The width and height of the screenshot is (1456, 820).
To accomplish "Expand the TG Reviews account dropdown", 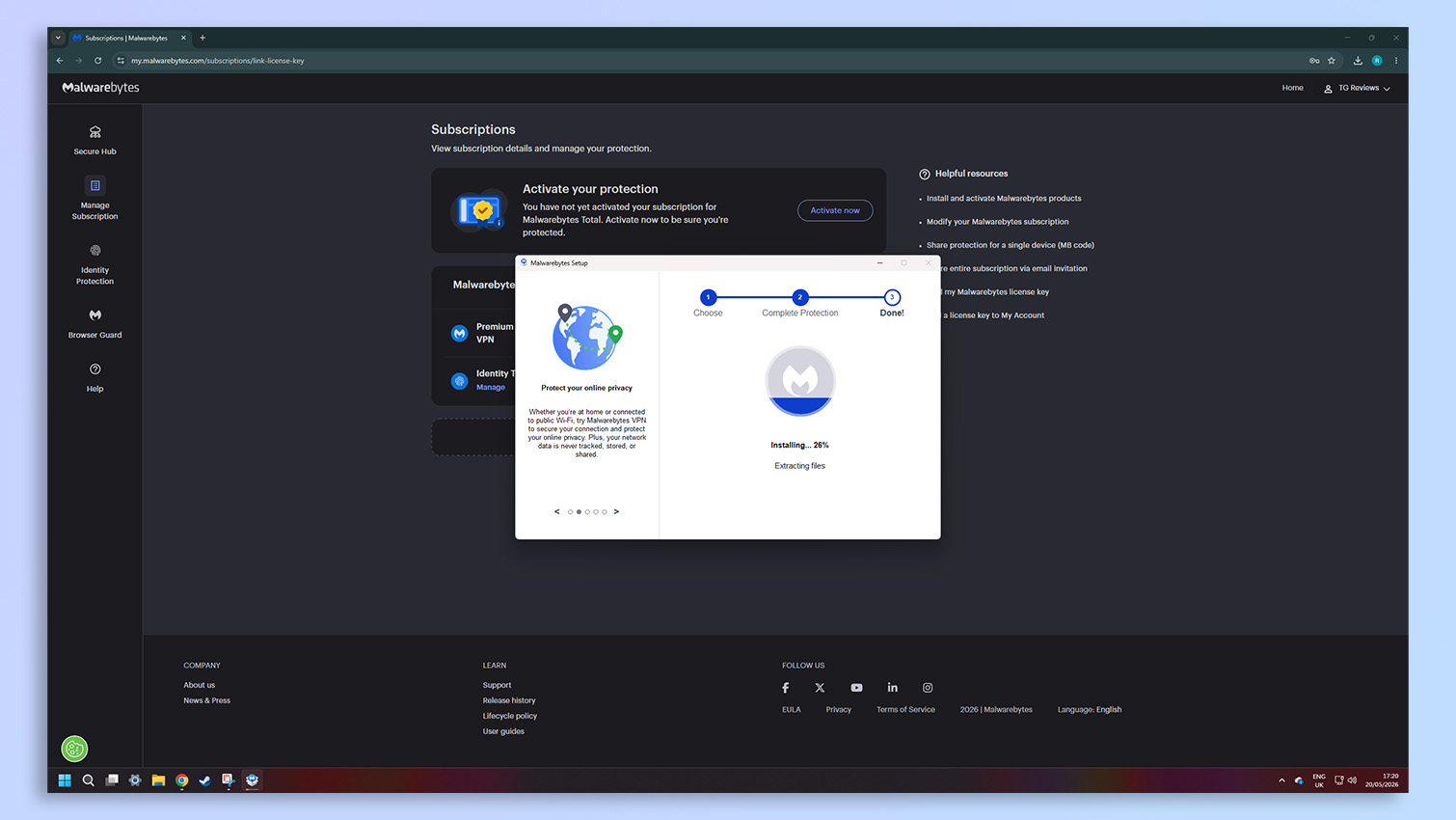I will tap(1357, 88).
